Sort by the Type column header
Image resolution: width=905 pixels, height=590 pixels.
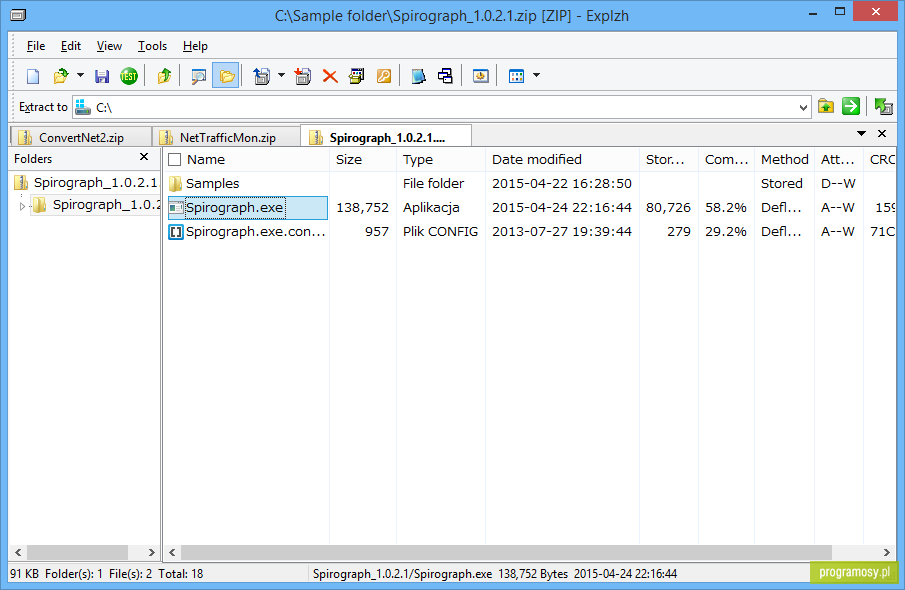click(x=417, y=160)
